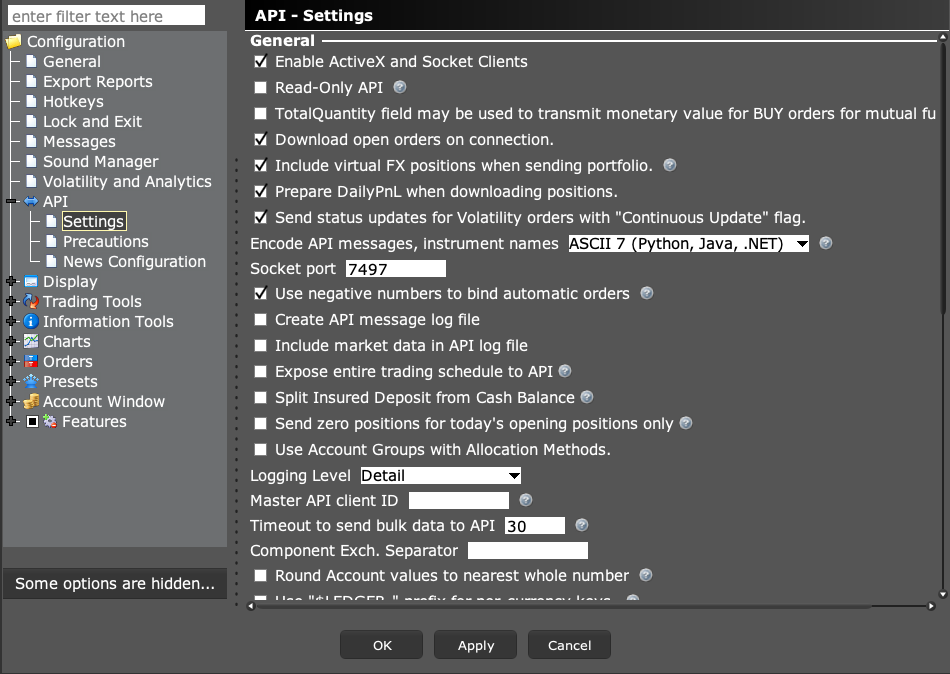Click help icon next to Timeout bulk data field
Screen dimensions: 950x674
pyautogui.click(x=582, y=525)
